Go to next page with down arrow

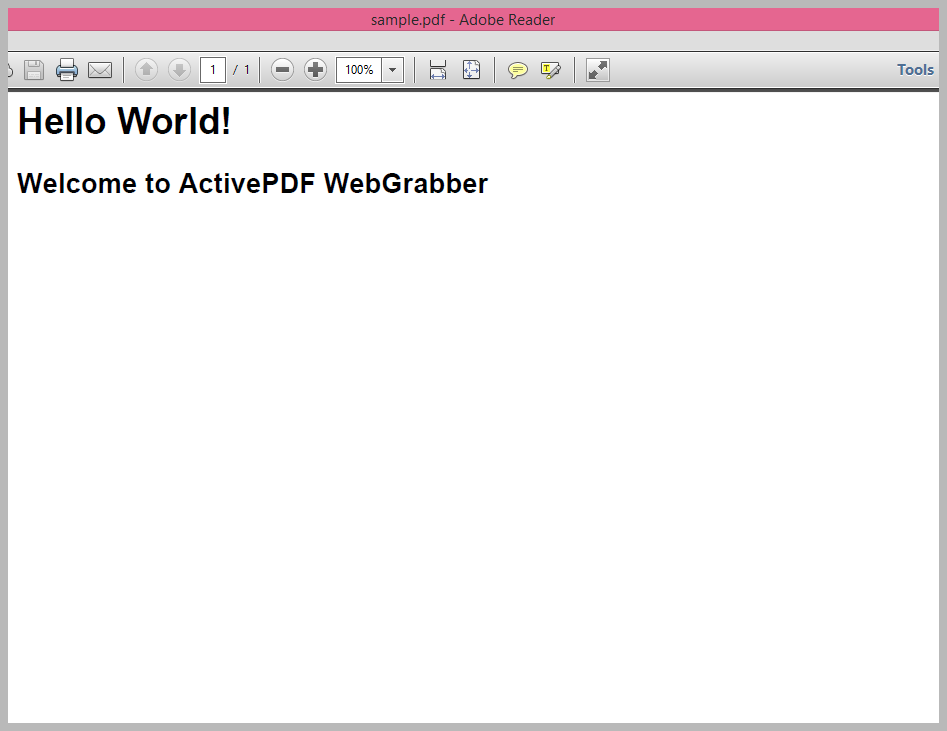tap(179, 70)
